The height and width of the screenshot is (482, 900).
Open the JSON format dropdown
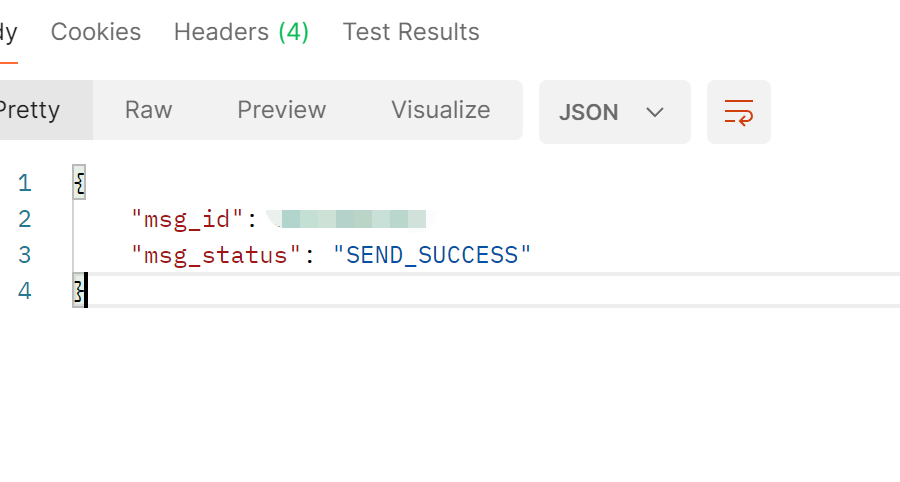[x=615, y=112]
